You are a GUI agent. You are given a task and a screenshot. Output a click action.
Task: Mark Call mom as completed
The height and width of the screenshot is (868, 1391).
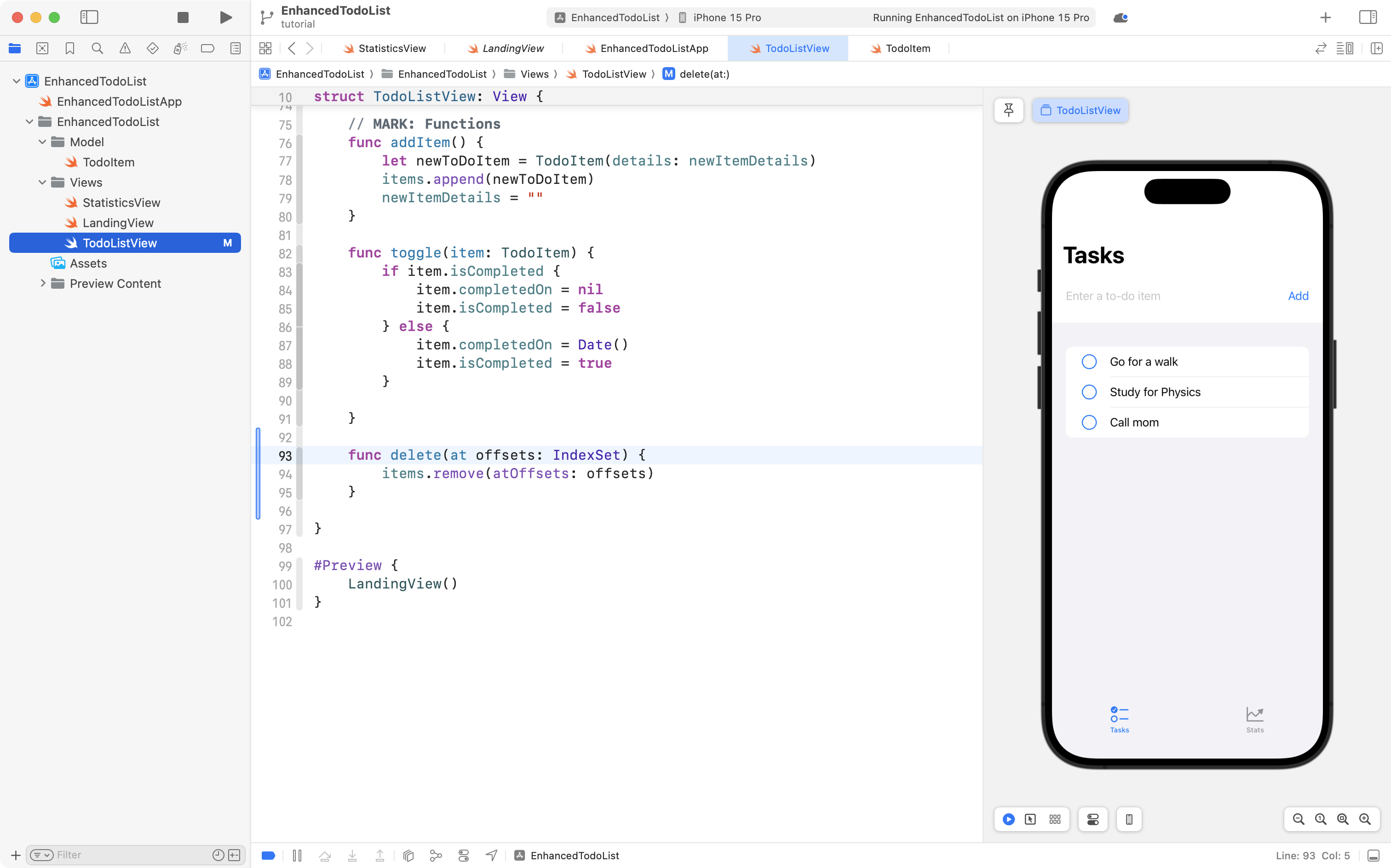click(1089, 422)
